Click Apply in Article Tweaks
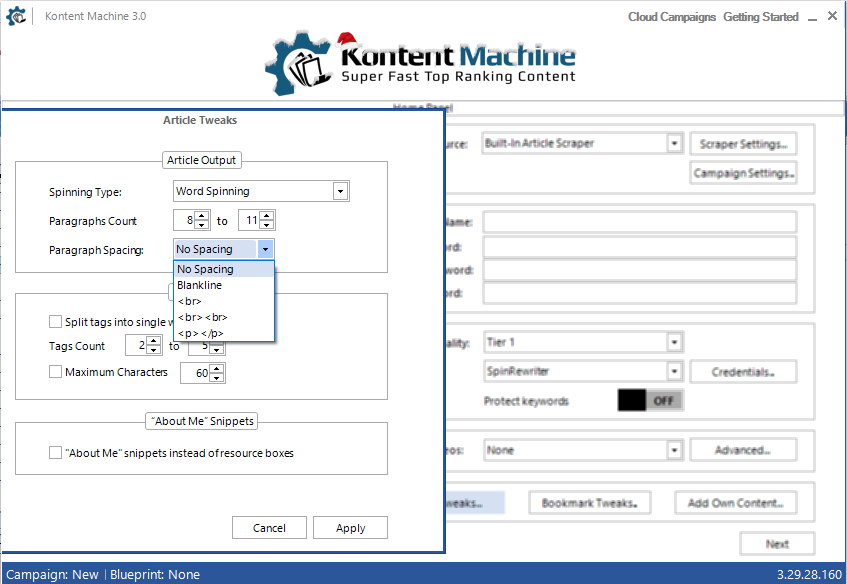 [350, 528]
